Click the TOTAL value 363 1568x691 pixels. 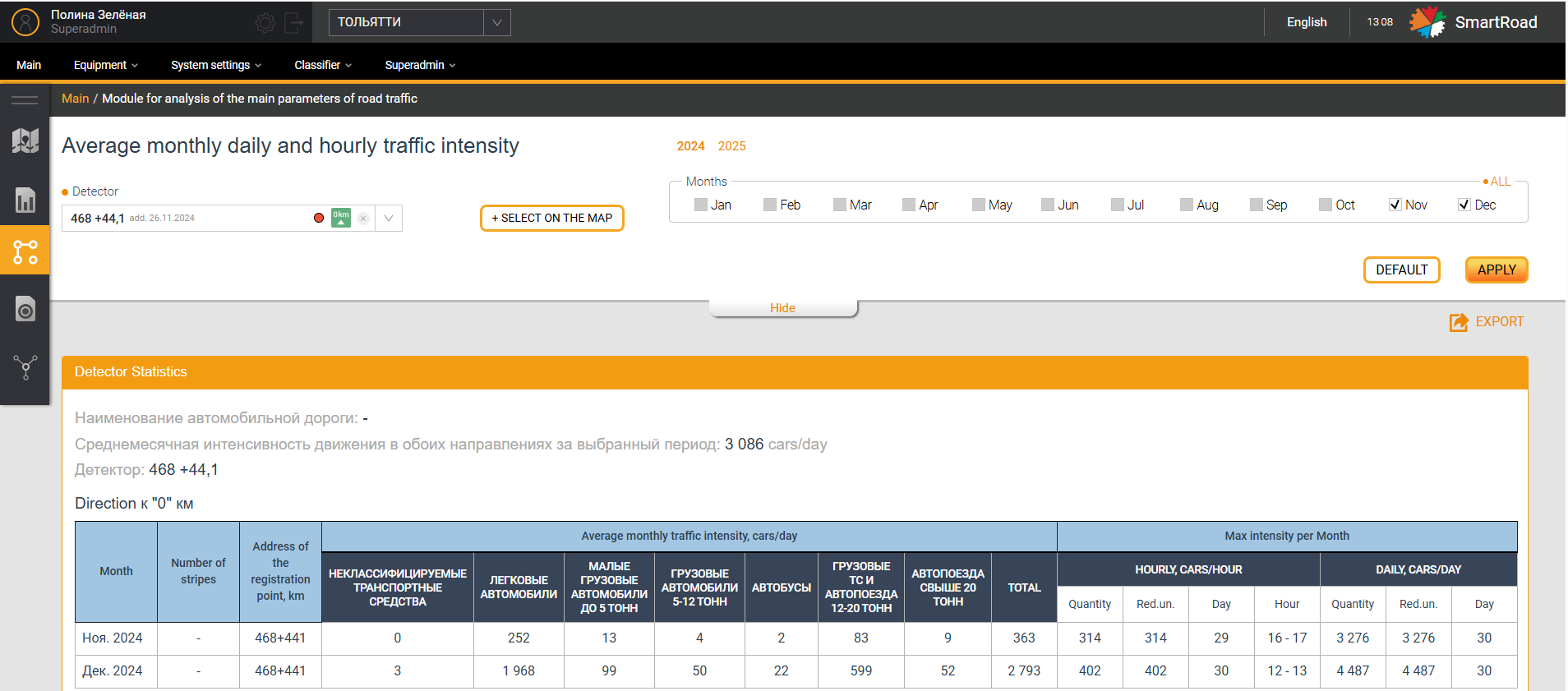1024,638
